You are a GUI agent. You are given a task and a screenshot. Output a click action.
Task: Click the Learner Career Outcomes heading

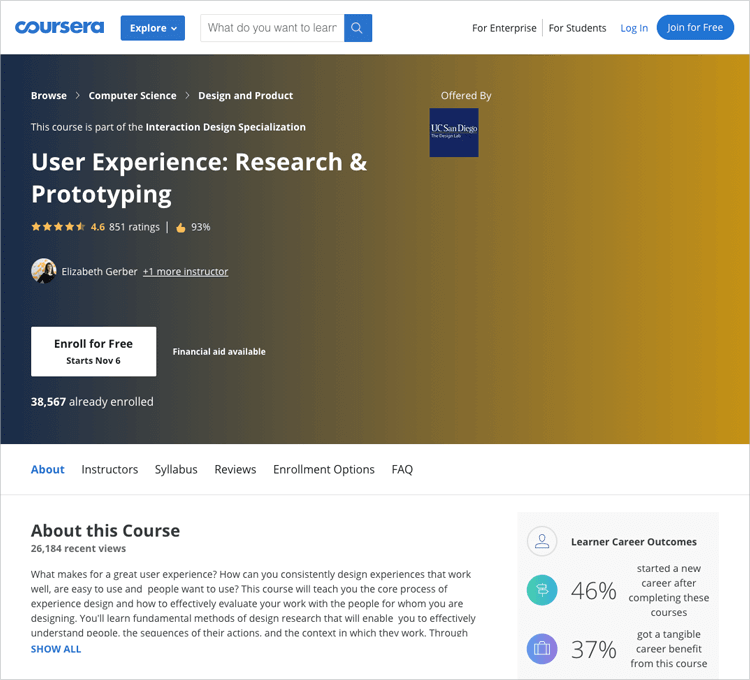pos(634,542)
